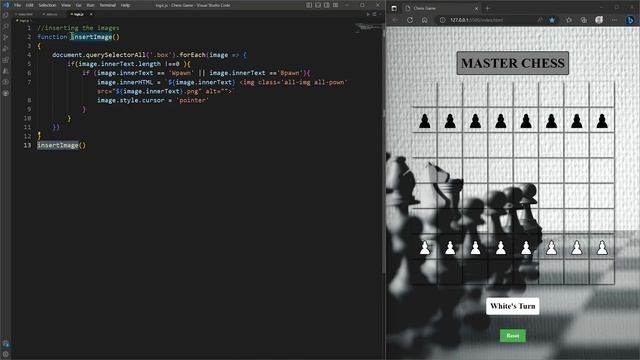
Task: Open the Accounts icon at bottom of activity bar
Action: (6, 344)
